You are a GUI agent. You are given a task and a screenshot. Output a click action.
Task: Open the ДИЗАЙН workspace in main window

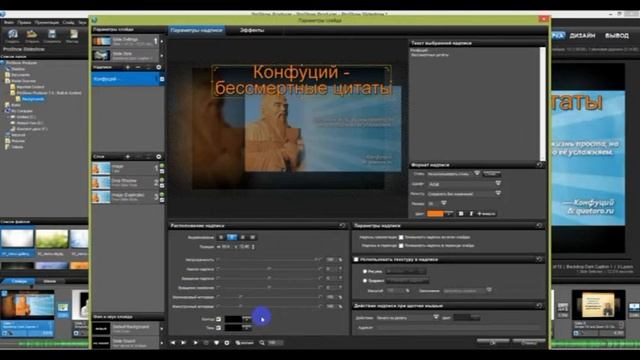(582, 36)
